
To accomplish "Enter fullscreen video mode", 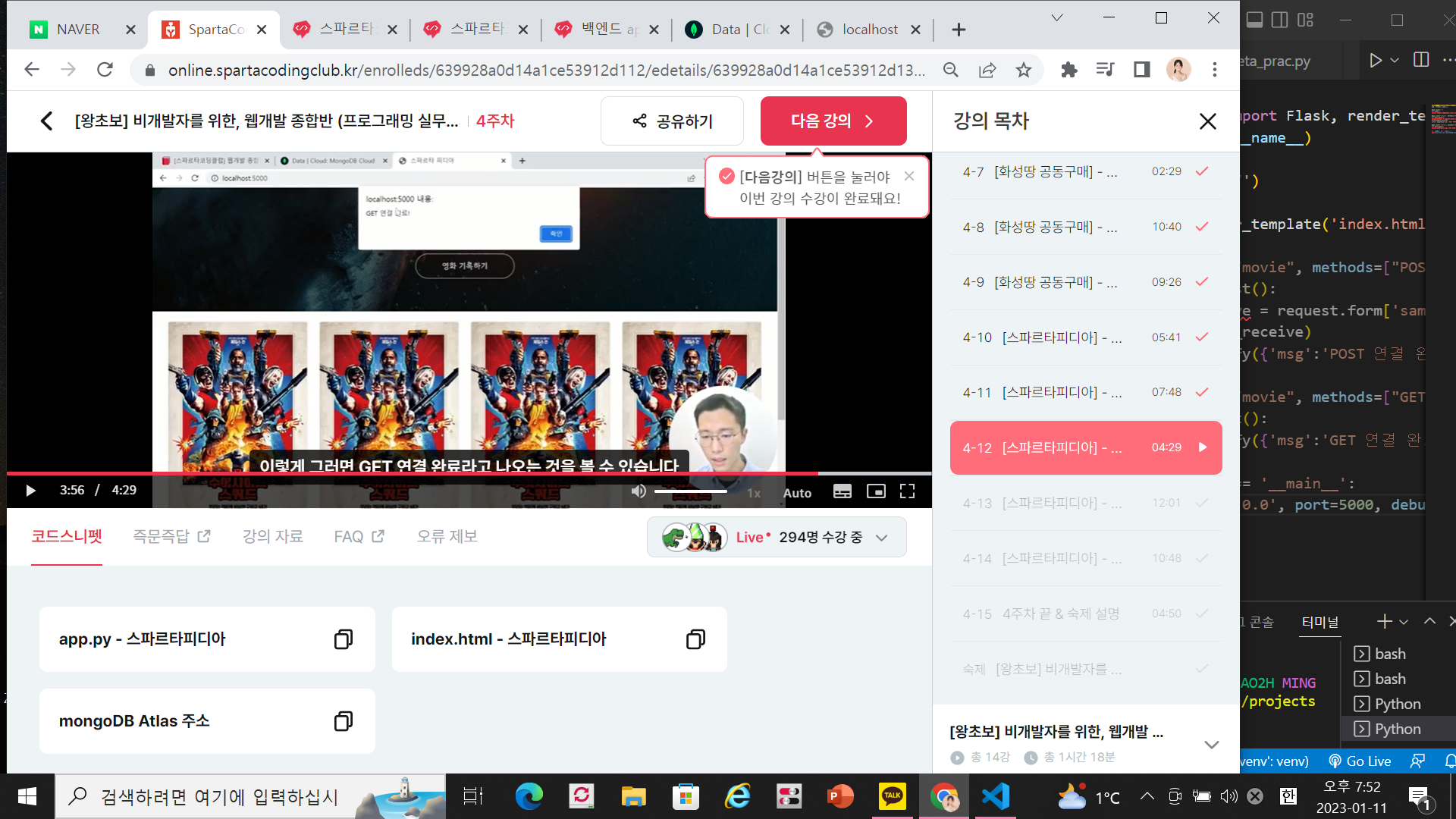I will click(907, 491).
